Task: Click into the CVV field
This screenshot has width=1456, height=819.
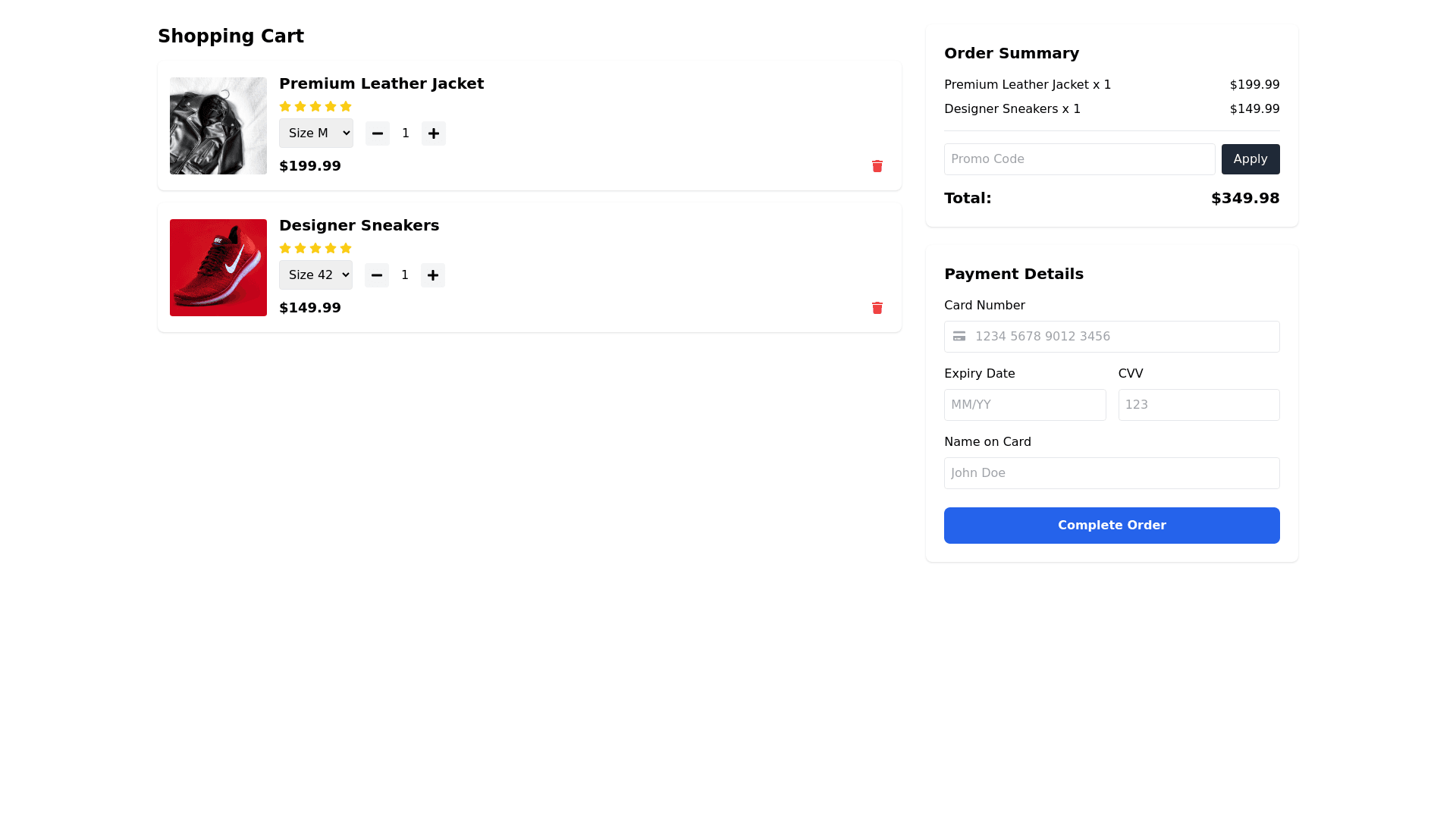Action: pyautogui.click(x=1198, y=405)
